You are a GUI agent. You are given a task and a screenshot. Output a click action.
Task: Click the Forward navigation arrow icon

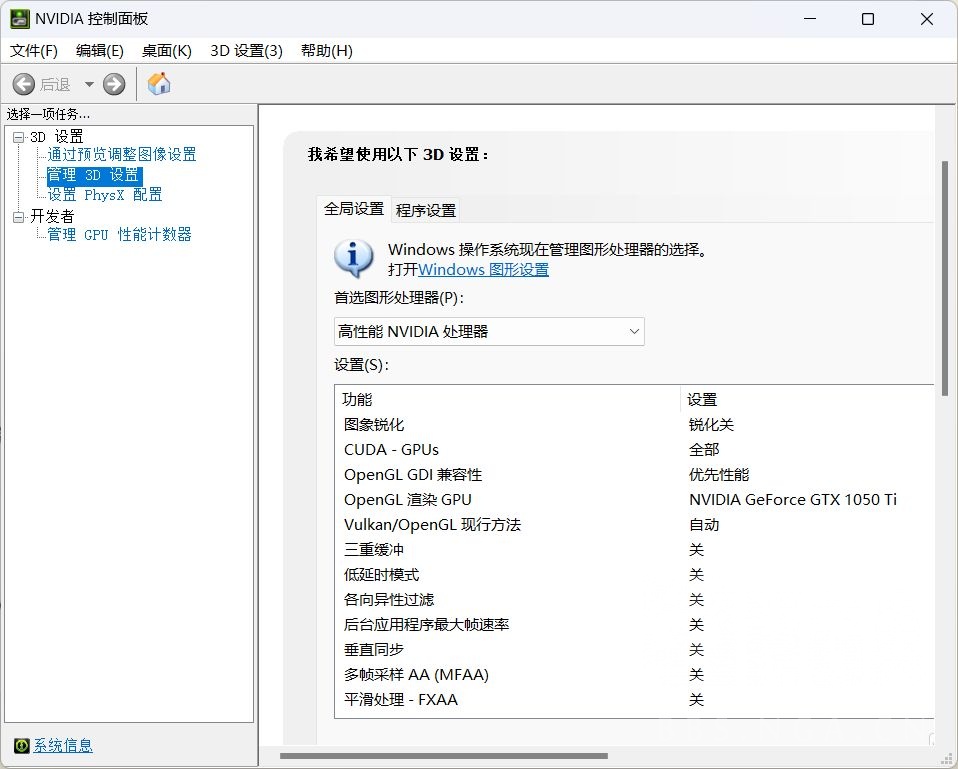pyautogui.click(x=113, y=84)
